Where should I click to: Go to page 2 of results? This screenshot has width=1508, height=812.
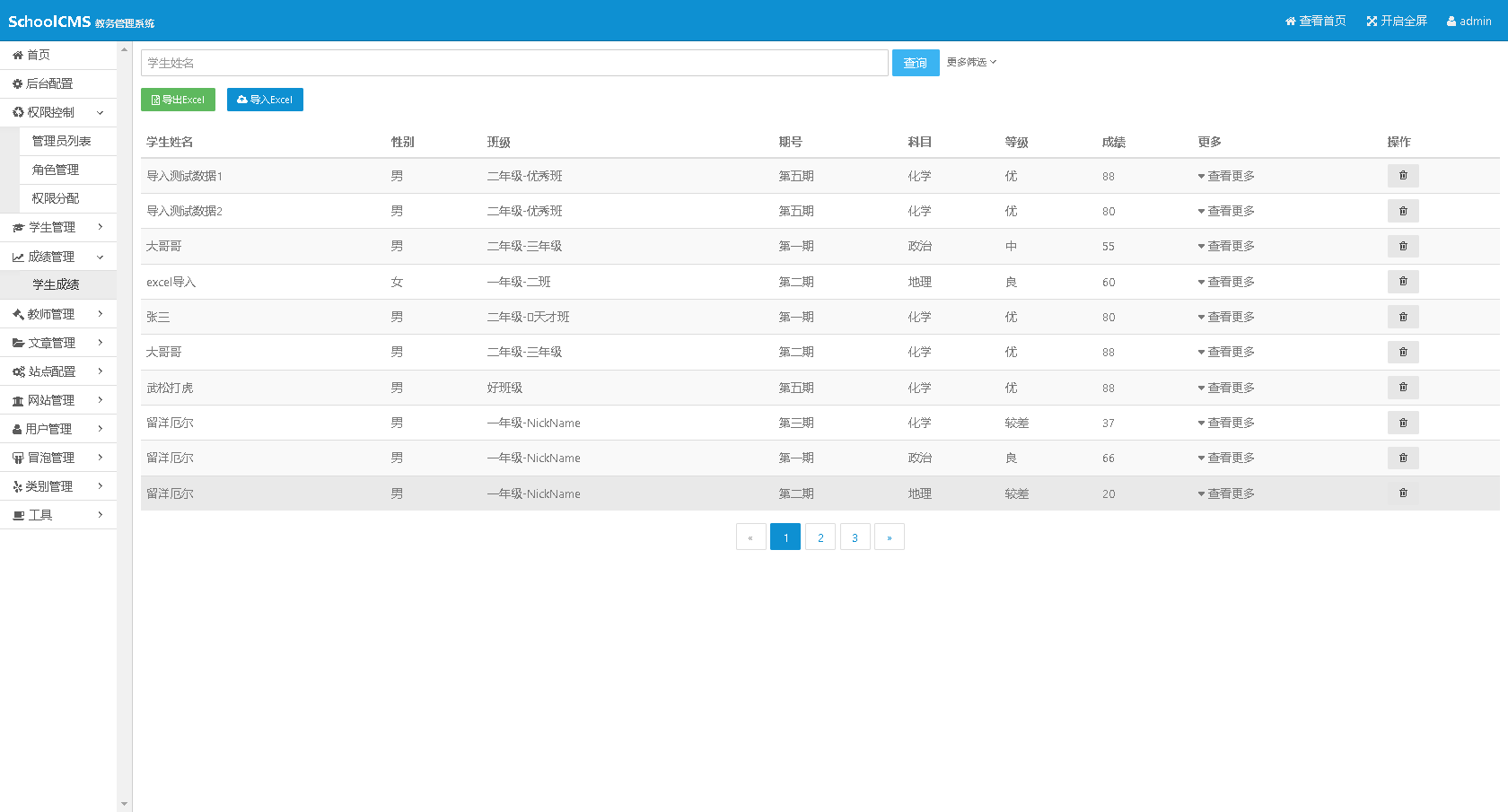click(x=820, y=537)
